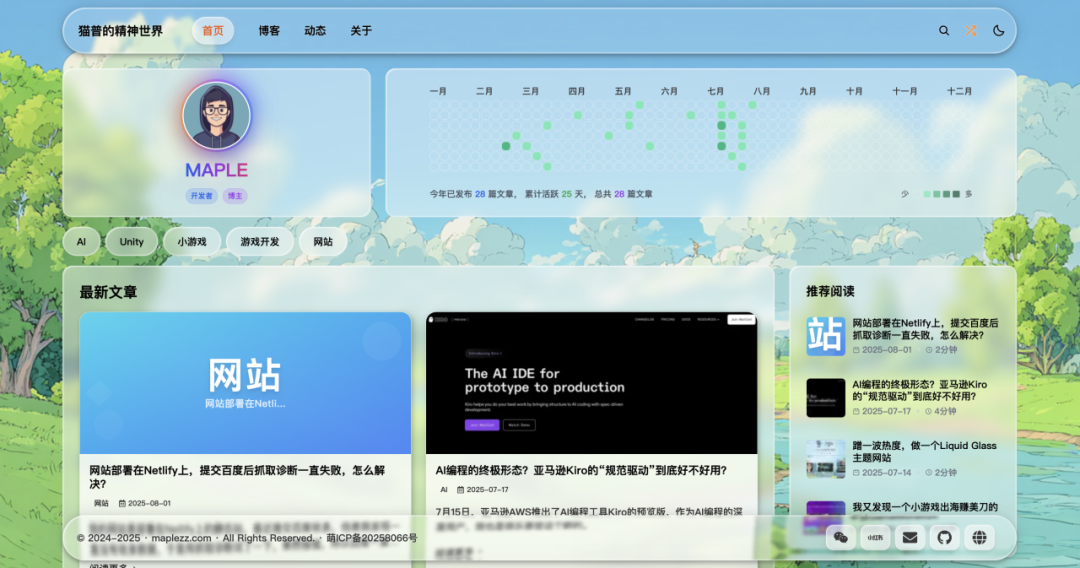
Task: Click the dark green heatmap cell in 二月
Action: 506,146
